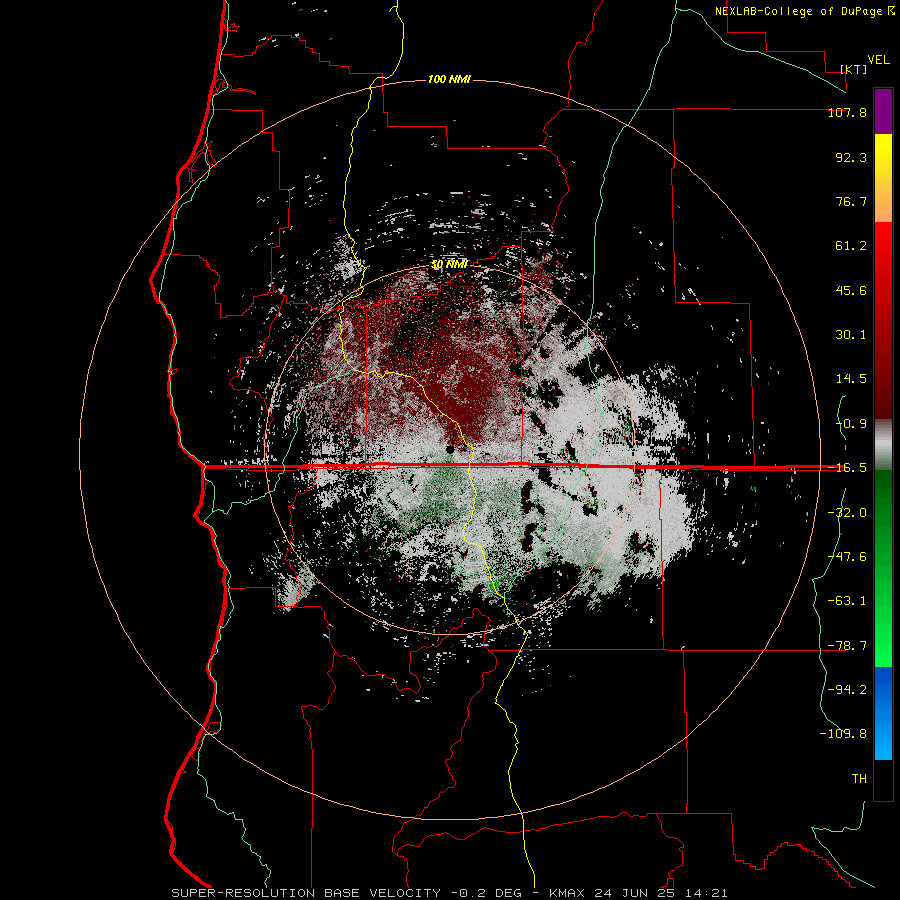The width and height of the screenshot is (900, 900).
Task: Click the TH legend label
Action: [859, 779]
